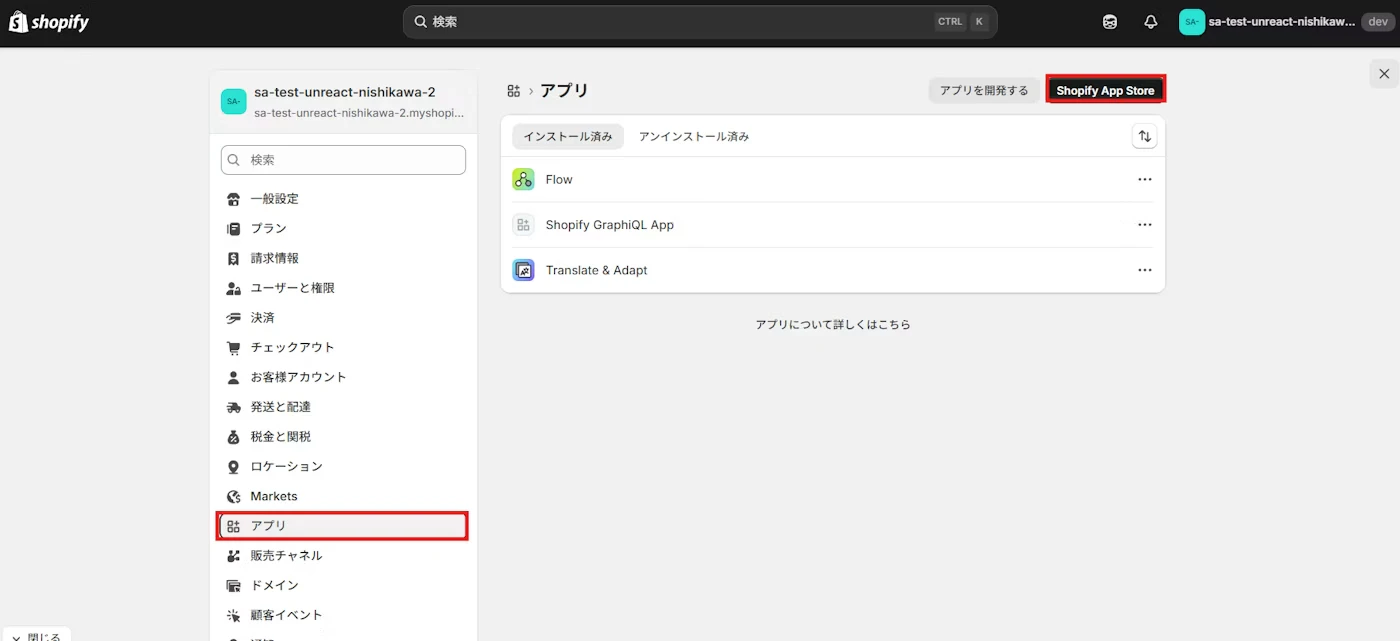Open 販売チャネル in sidebar

[343, 556]
